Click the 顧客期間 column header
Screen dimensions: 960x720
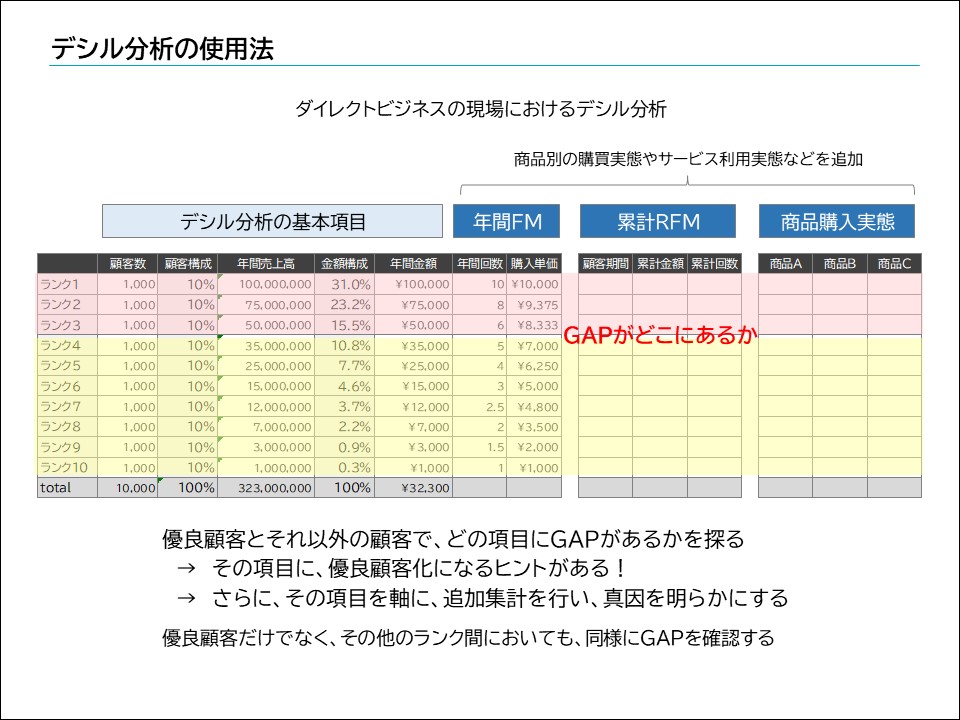tap(605, 262)
